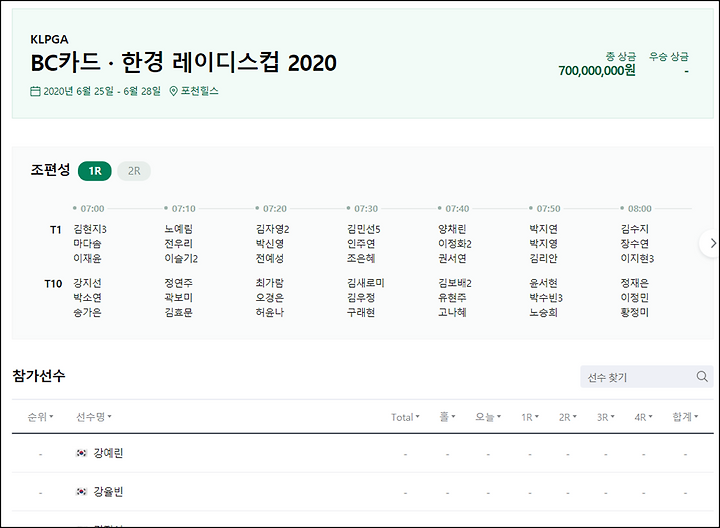Click the 07:30 tee time marker
720x528 pixels.
click(x=362, y=208)
